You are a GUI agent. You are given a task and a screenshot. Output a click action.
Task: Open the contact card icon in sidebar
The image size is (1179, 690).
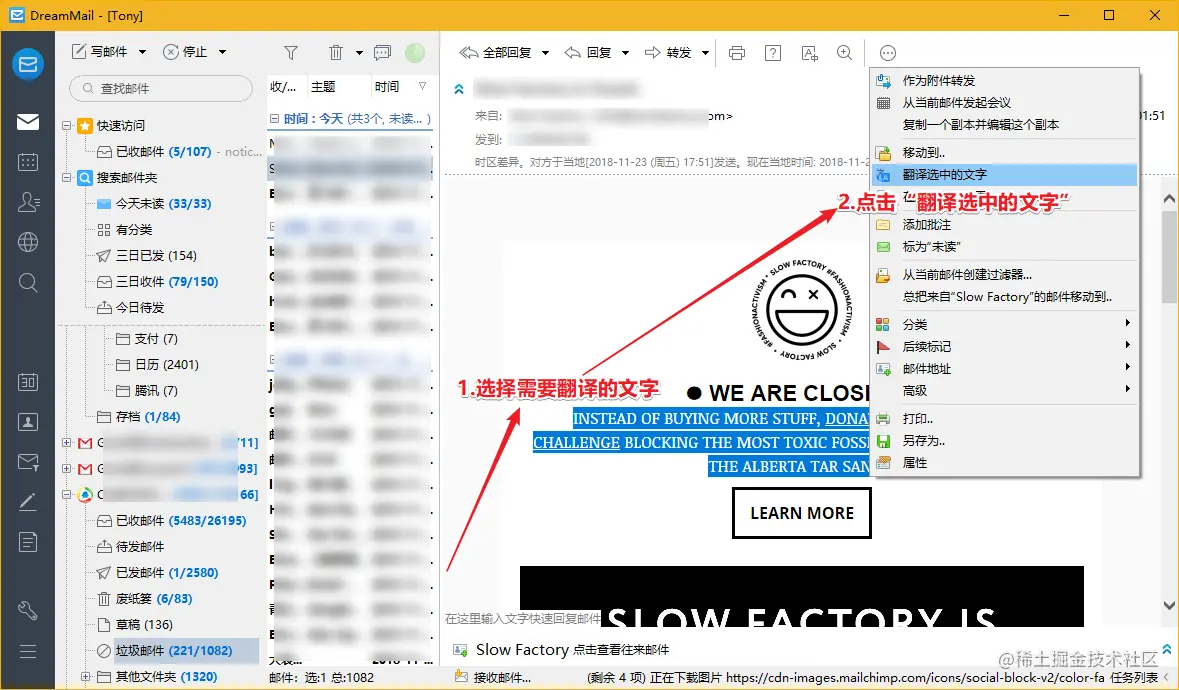[28, 422]
